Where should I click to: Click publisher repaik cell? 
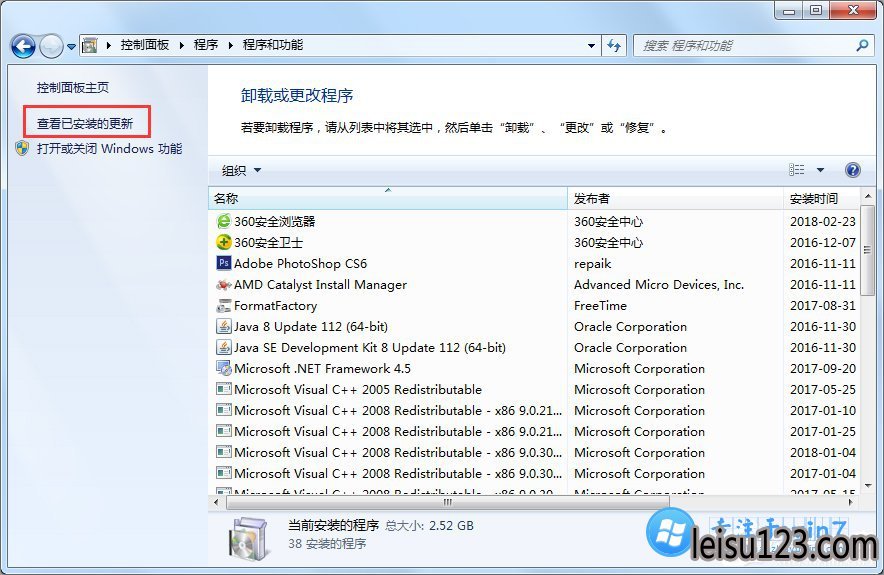point(593,264)
